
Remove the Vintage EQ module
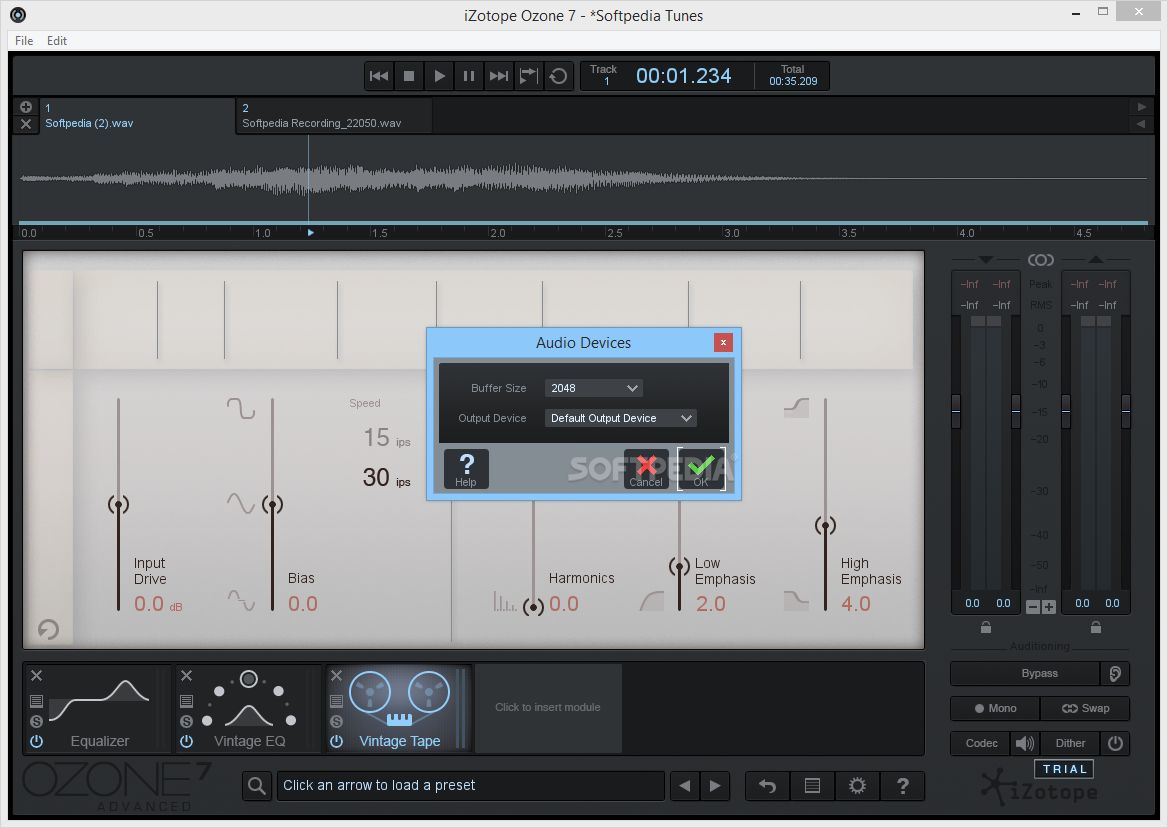click(186, 675)
